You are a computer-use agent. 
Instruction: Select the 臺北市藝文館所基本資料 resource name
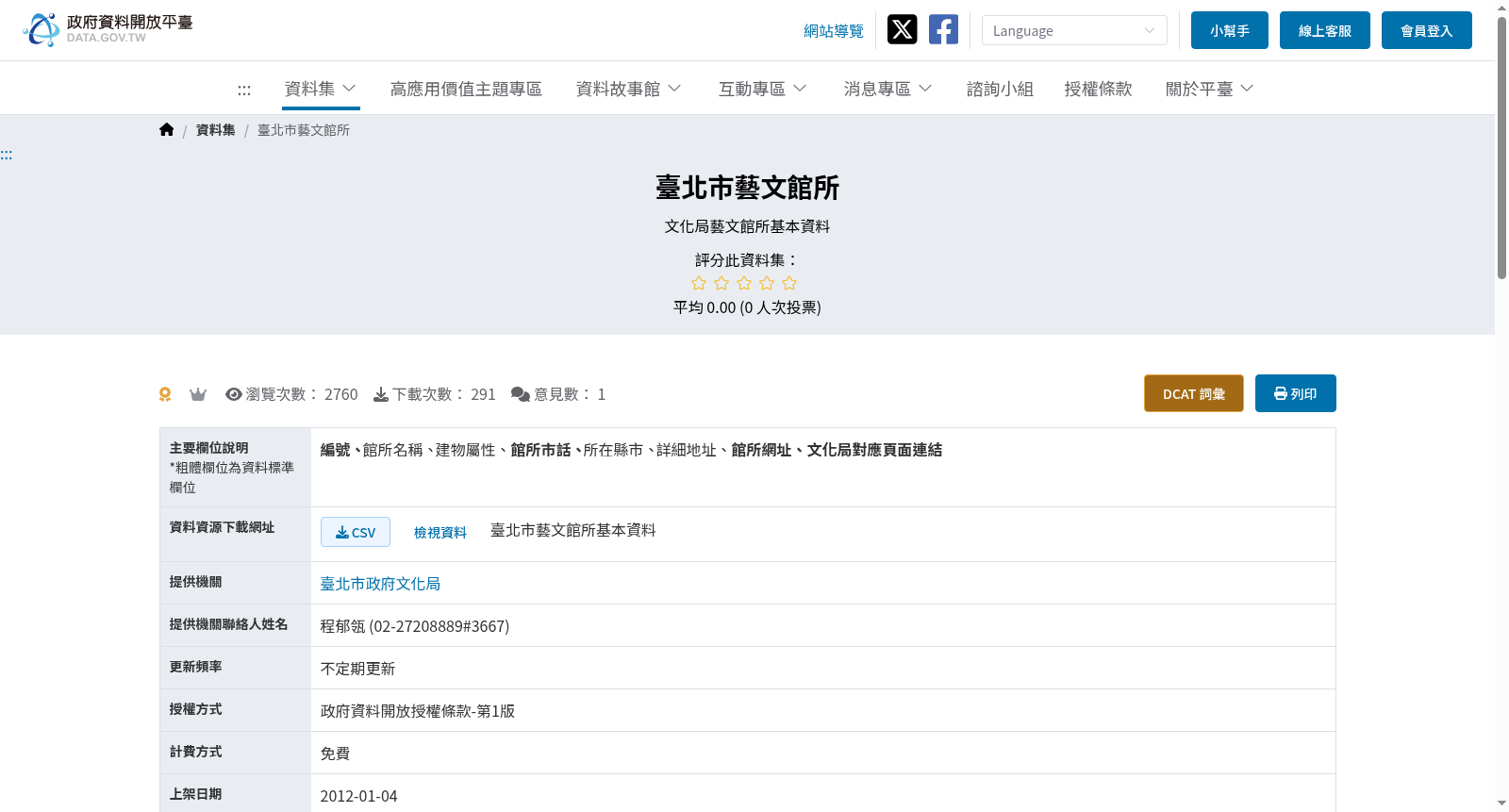click(573, 530)
